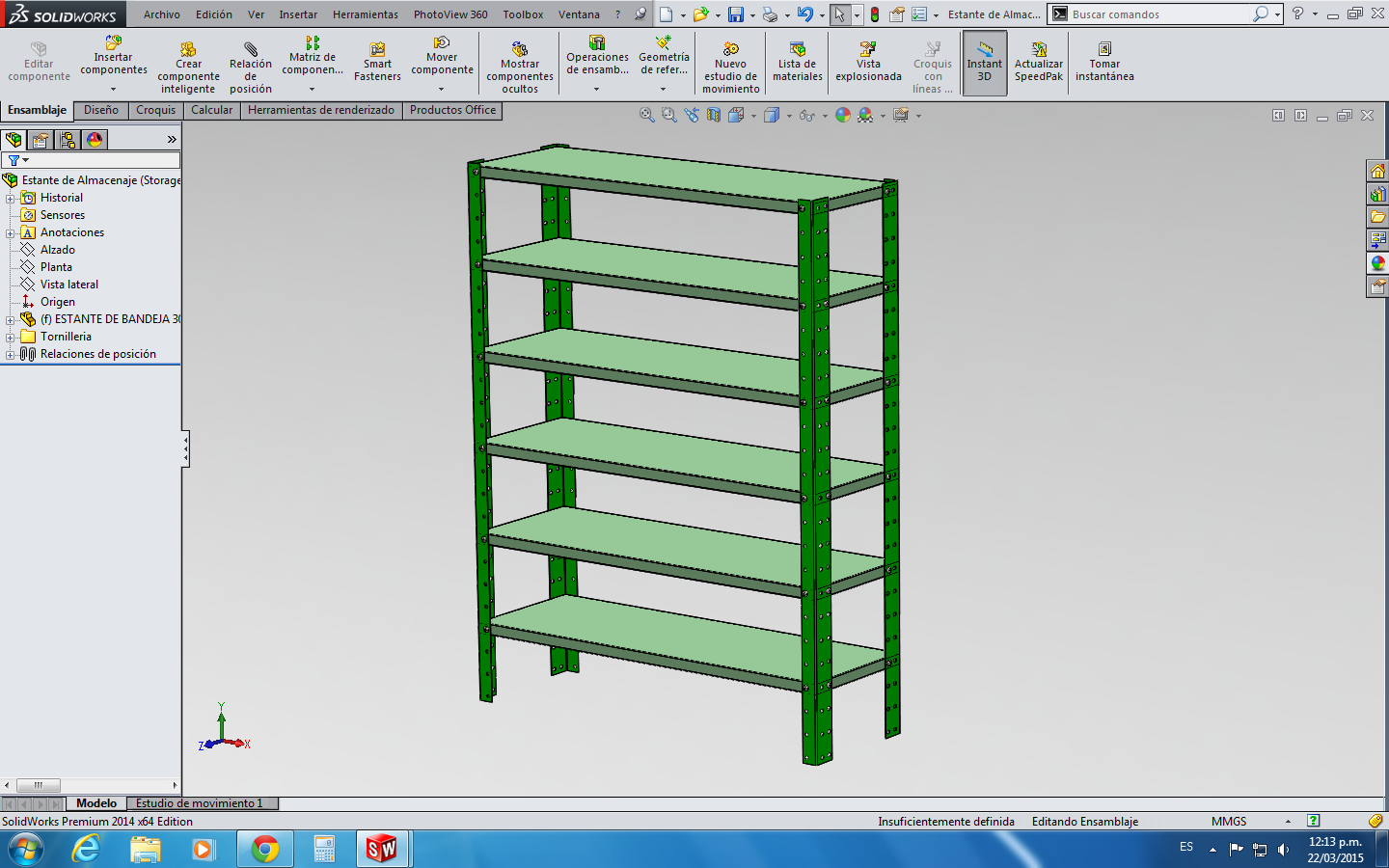Open the unit system dropdown next to MMGS
The height and width of the screenshot is (868, 1389).
(x=1288, y=822)
